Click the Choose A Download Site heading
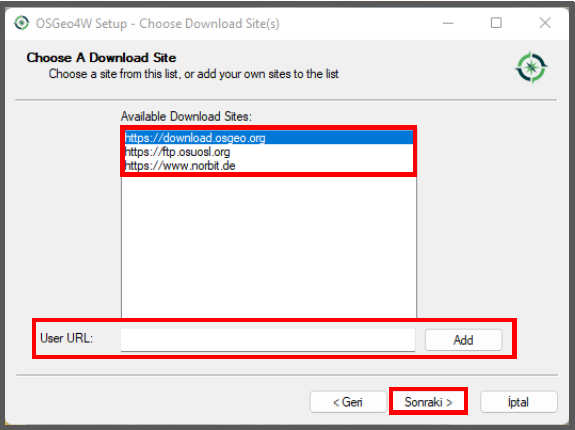This screenshot has height=430, width=575. (101, 58)
